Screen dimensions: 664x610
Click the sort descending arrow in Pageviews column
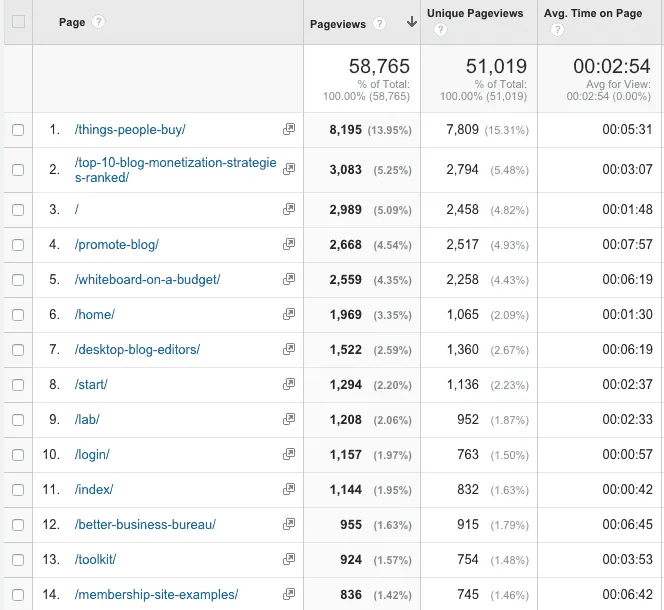[412, 22]
